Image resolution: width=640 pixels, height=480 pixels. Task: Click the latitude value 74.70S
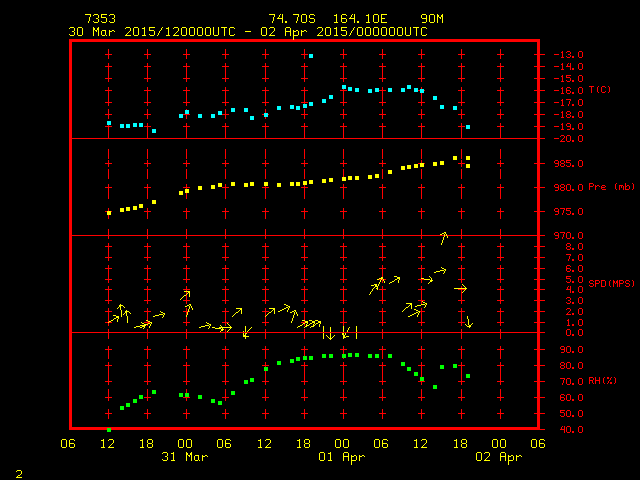(x=289, y=19)
